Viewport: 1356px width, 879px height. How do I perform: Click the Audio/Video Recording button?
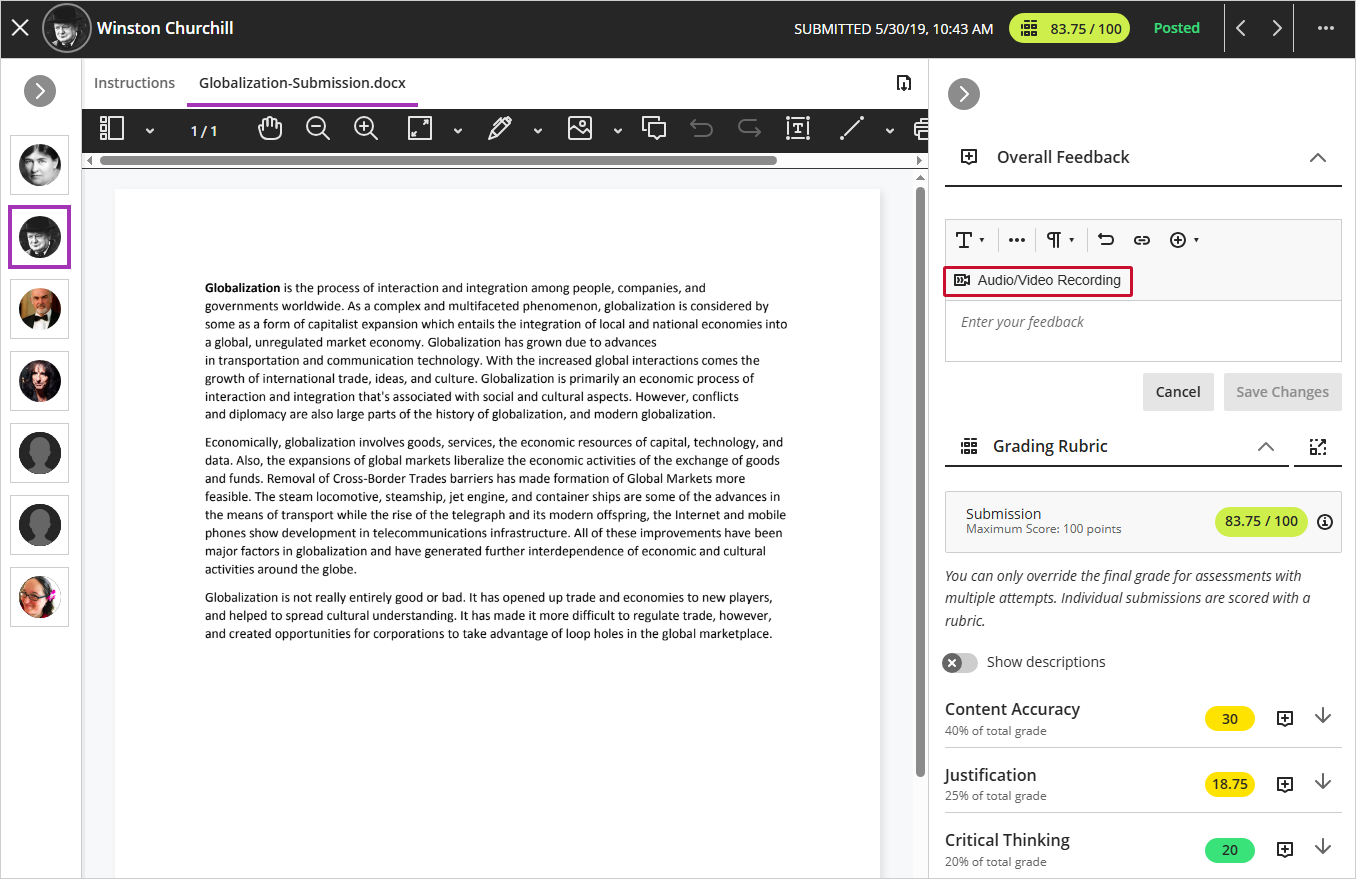point(1038,281)
